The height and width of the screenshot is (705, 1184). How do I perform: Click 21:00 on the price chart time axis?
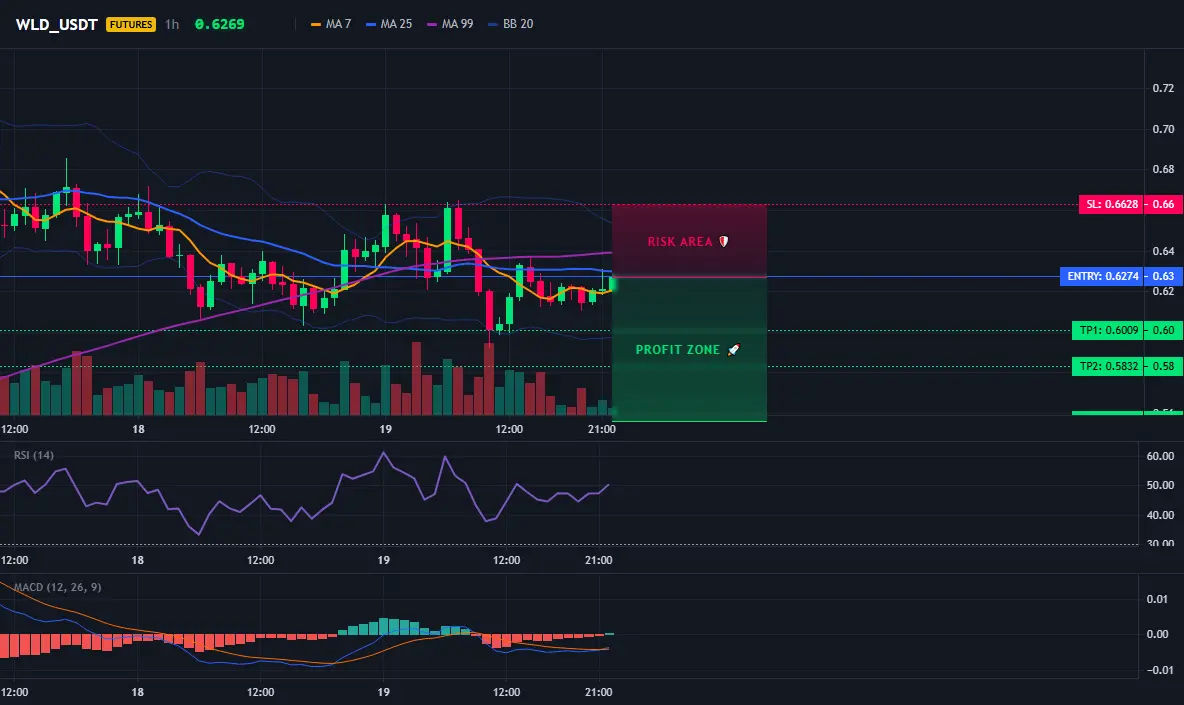point(601,429)
